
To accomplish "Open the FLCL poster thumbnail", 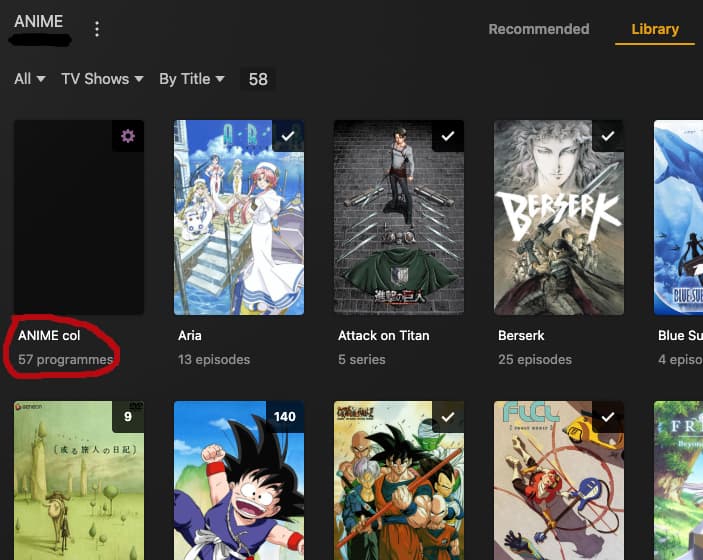I will point(559,481).
